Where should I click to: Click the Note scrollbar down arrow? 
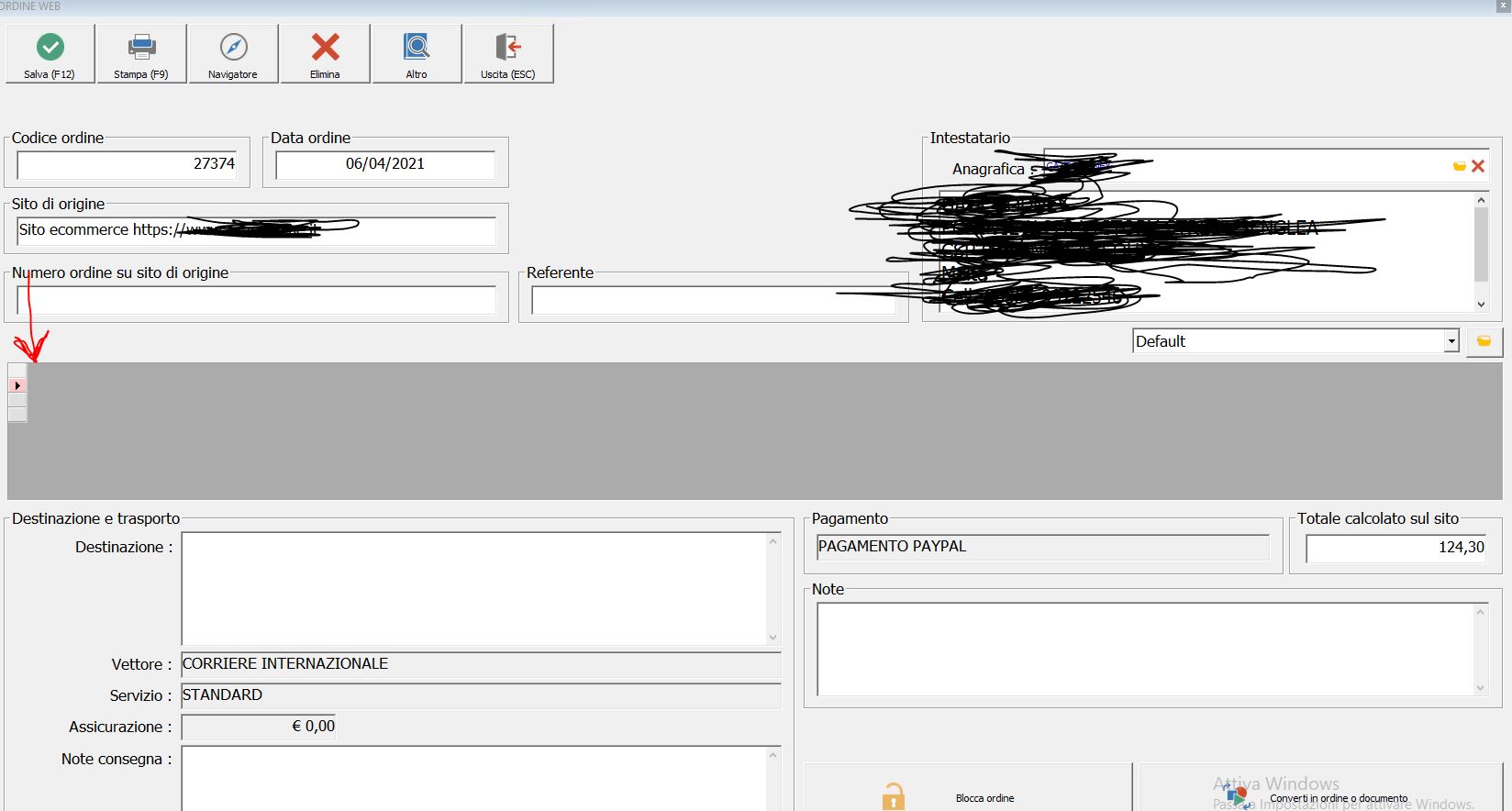point(1480,687)
